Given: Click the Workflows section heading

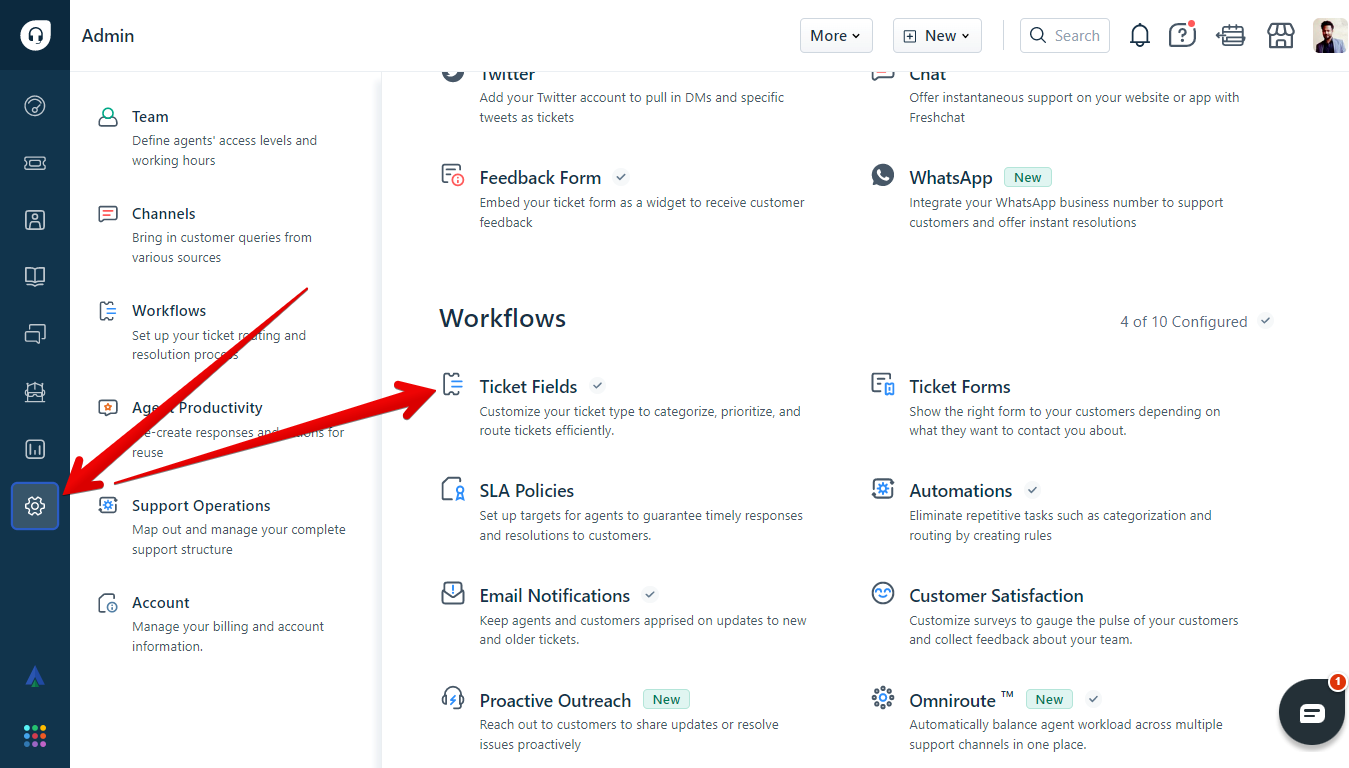Looking at the screenshot, I should (x=503, y=318).
